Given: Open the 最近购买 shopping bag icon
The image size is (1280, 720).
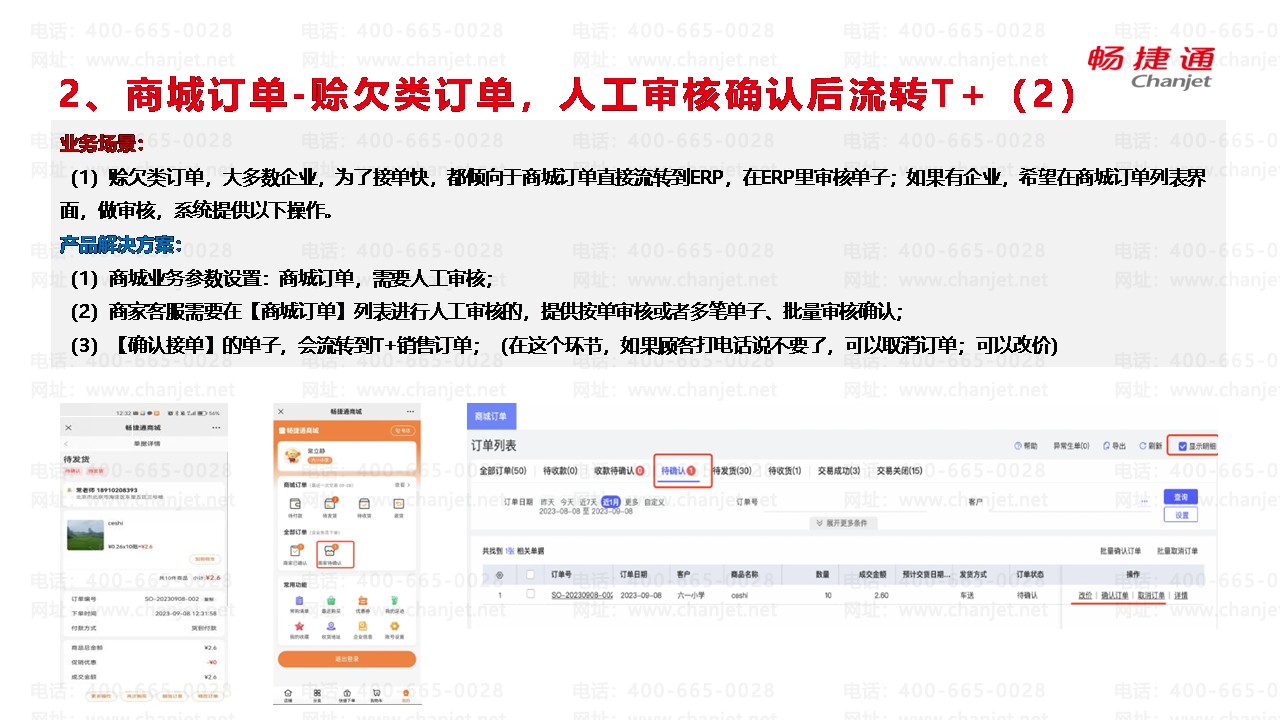Looking at the screenshot, I should point(330,600).
